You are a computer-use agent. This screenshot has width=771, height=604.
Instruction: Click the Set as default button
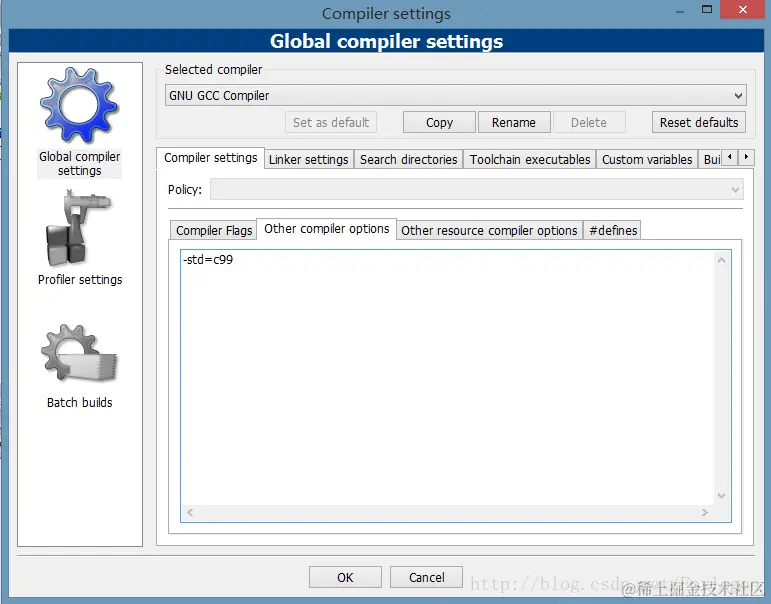point(331,122)
